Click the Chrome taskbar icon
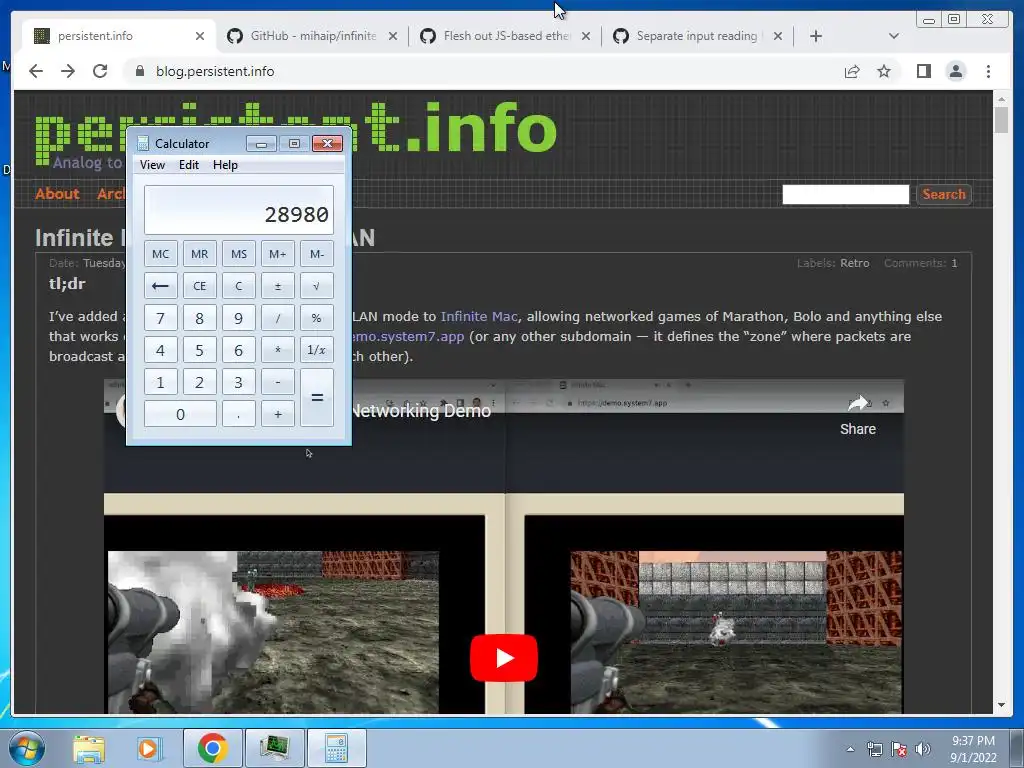Screen dimensions: 1024x768 (212, 748)
